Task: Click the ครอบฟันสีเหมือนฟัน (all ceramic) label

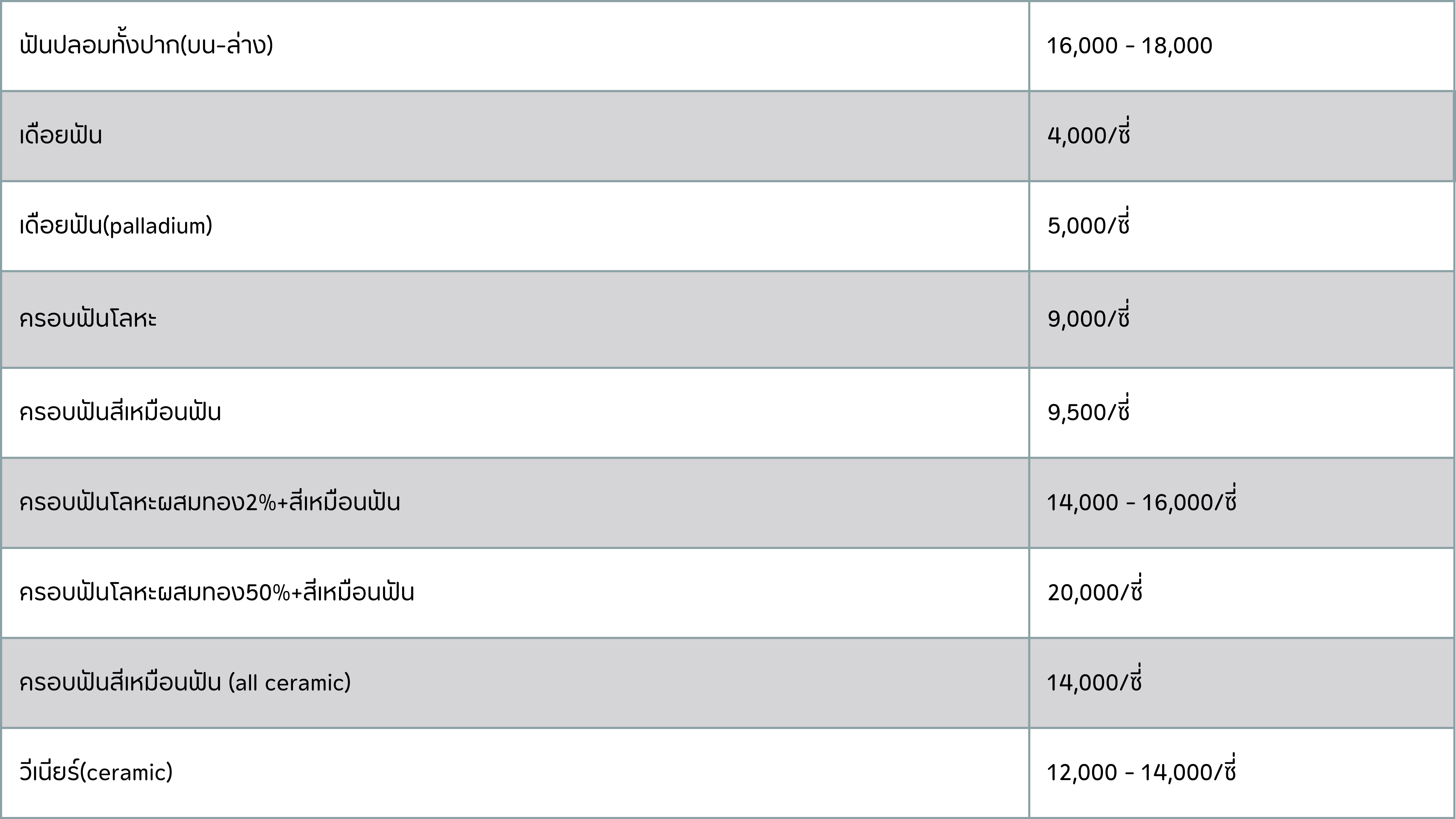Action: (x=185, y=683)
